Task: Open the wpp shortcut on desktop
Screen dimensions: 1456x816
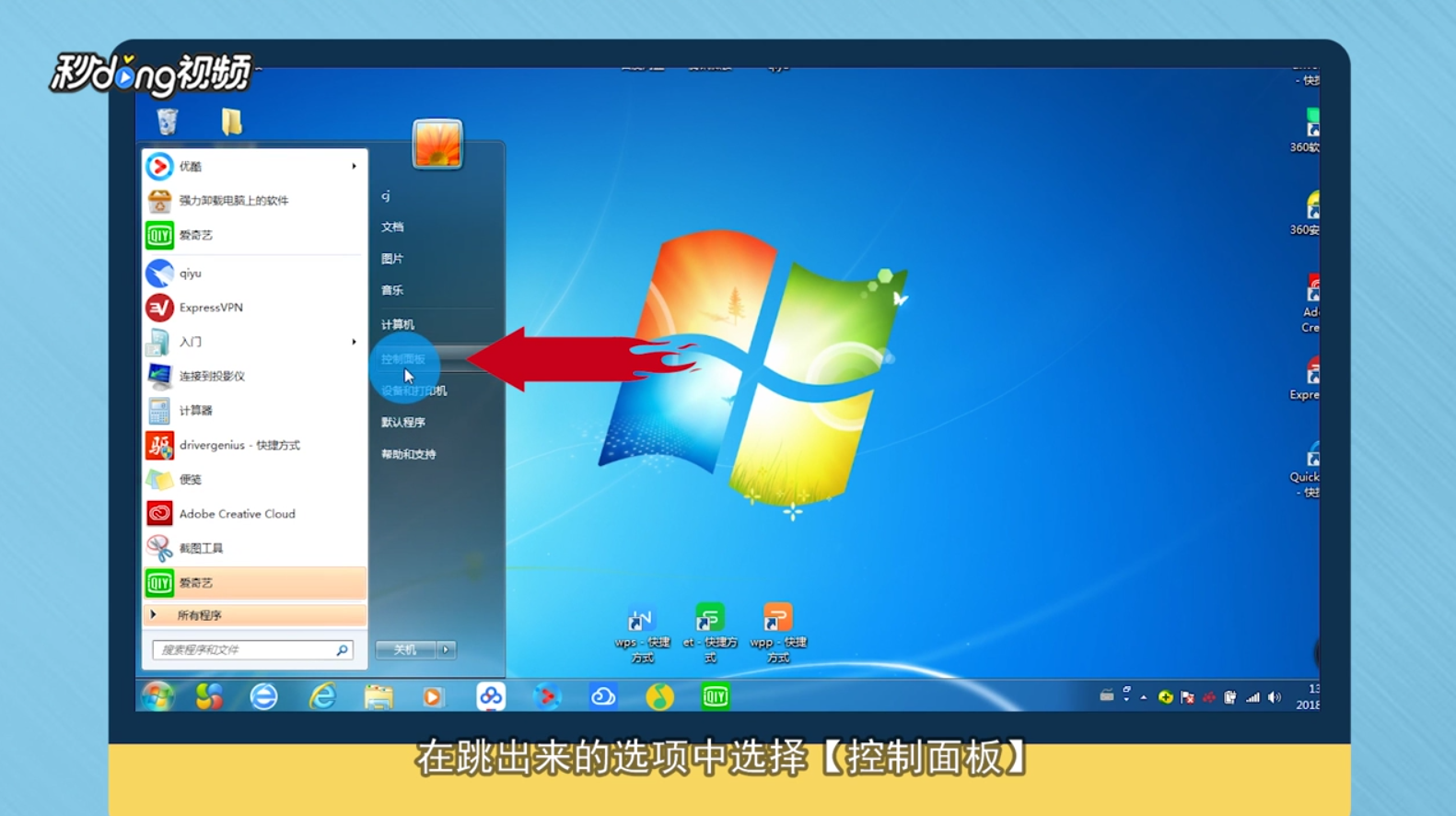Action: click(778, 634)
